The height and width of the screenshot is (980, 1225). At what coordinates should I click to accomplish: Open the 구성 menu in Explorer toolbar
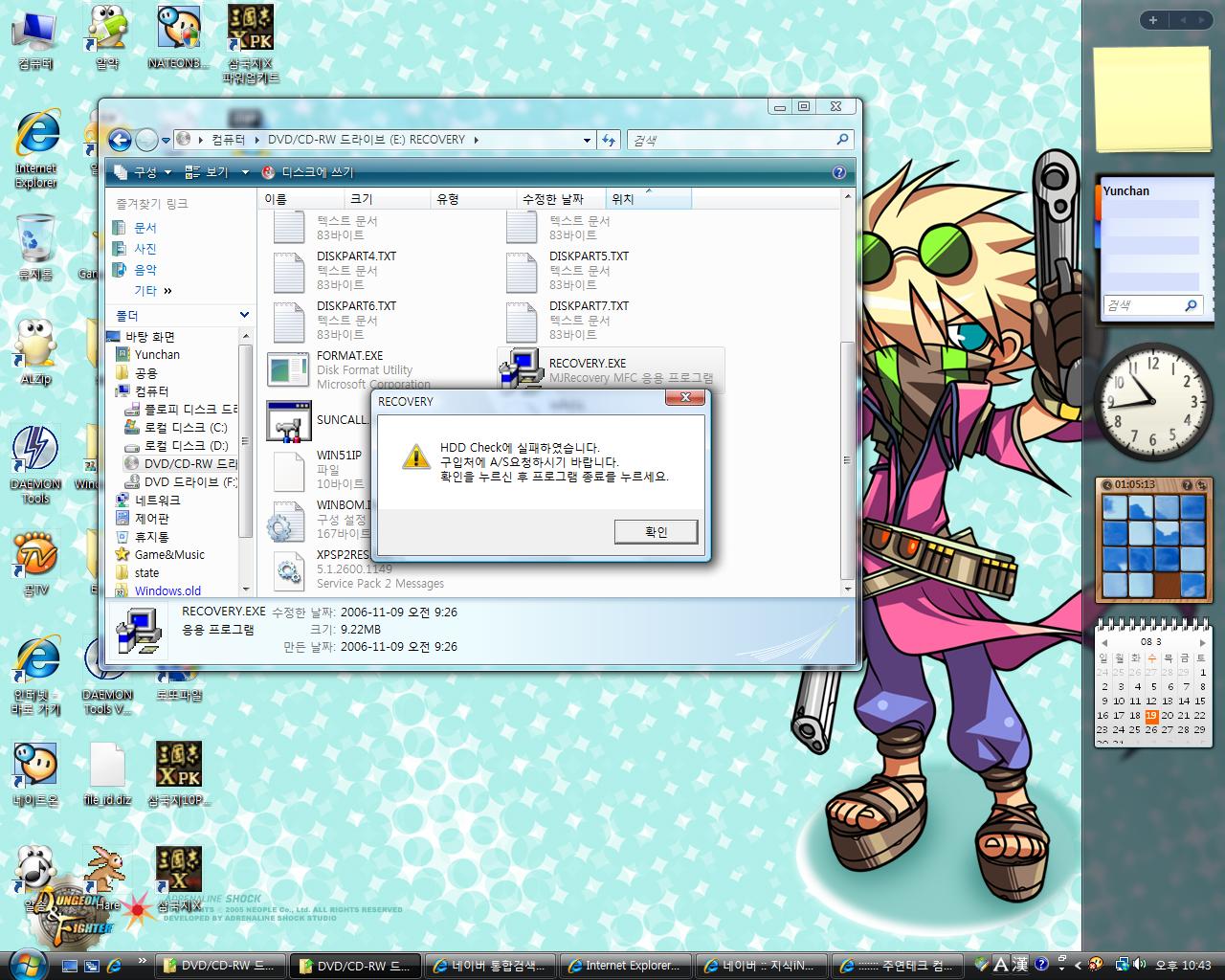pos(143,172)
